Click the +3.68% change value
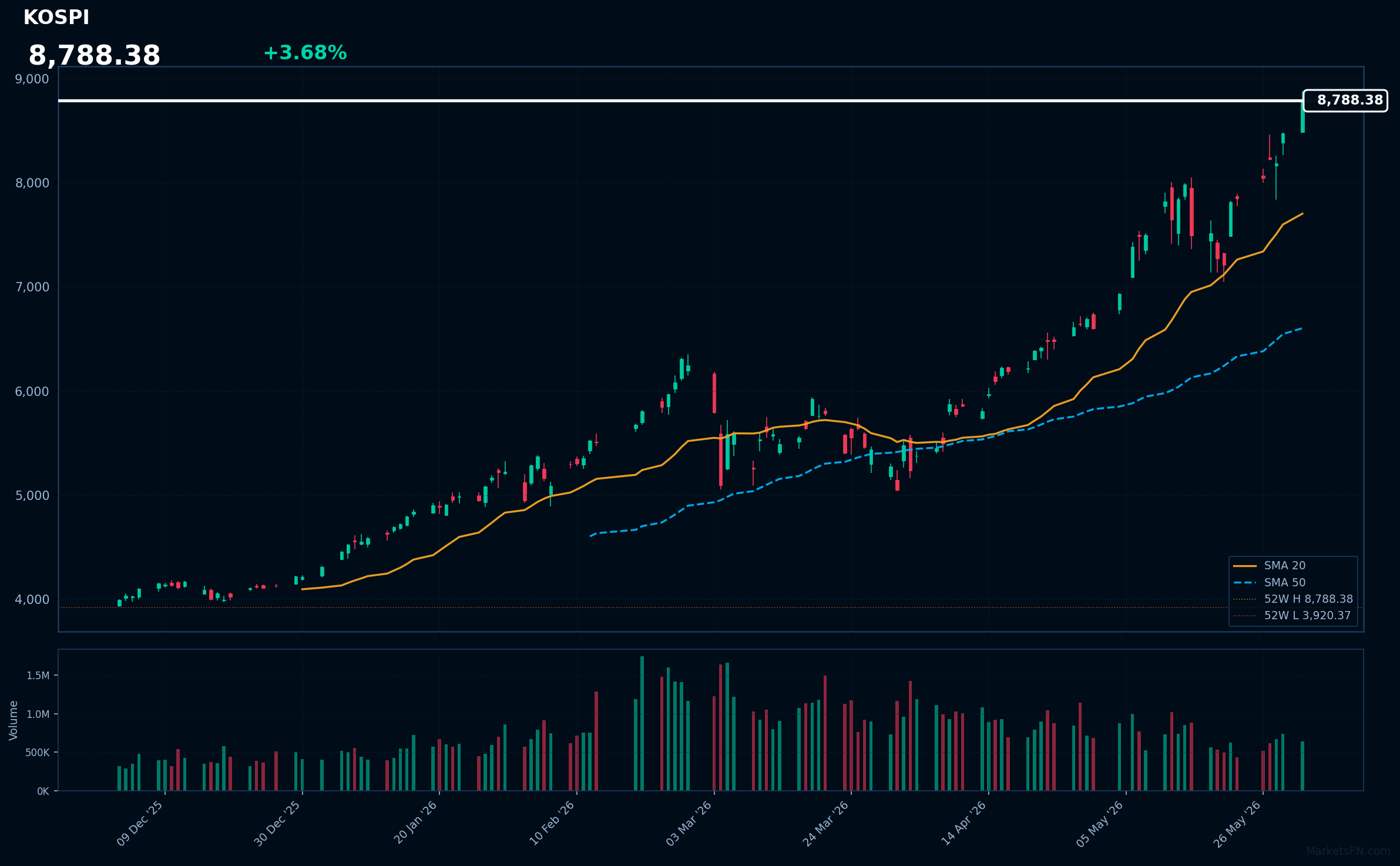Image resolution: width=1400 pixels, height=866 pixels. click(305, 53)
